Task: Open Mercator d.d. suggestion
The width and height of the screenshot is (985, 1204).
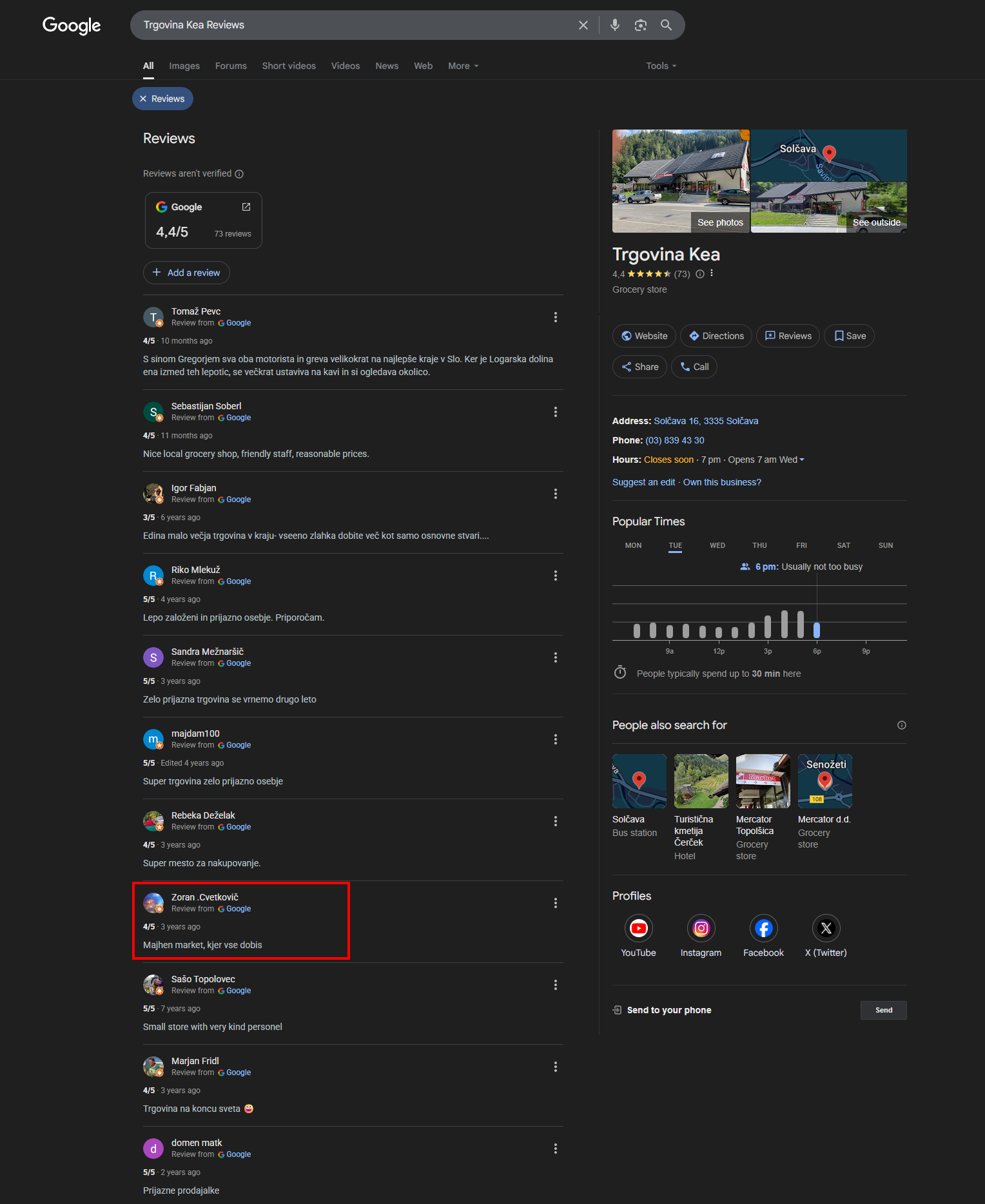Action: tap(825, 801)
